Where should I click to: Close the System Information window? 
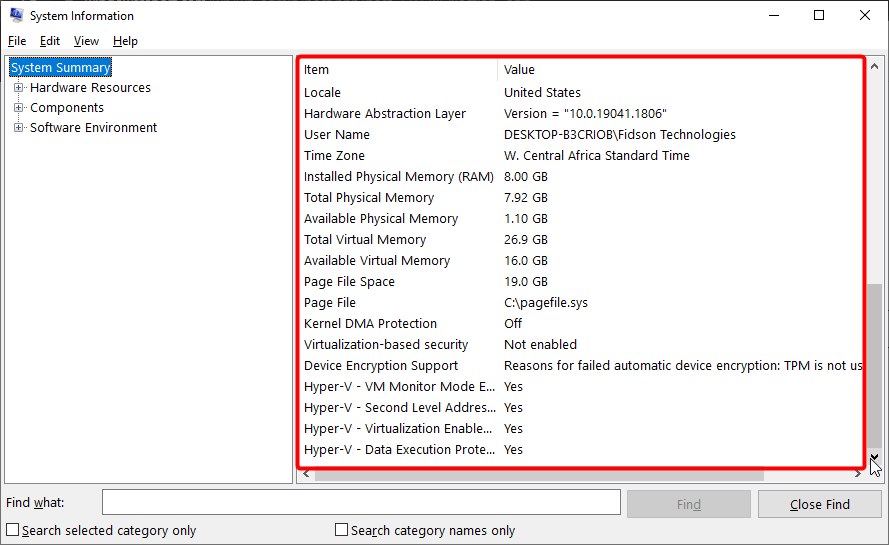point(865,15)
